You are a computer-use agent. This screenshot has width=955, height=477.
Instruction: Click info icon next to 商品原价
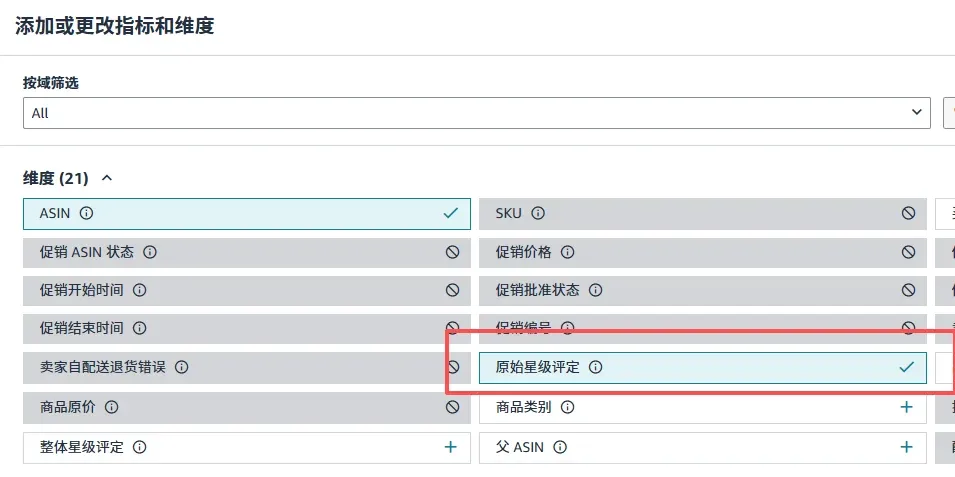pos(112,407)
